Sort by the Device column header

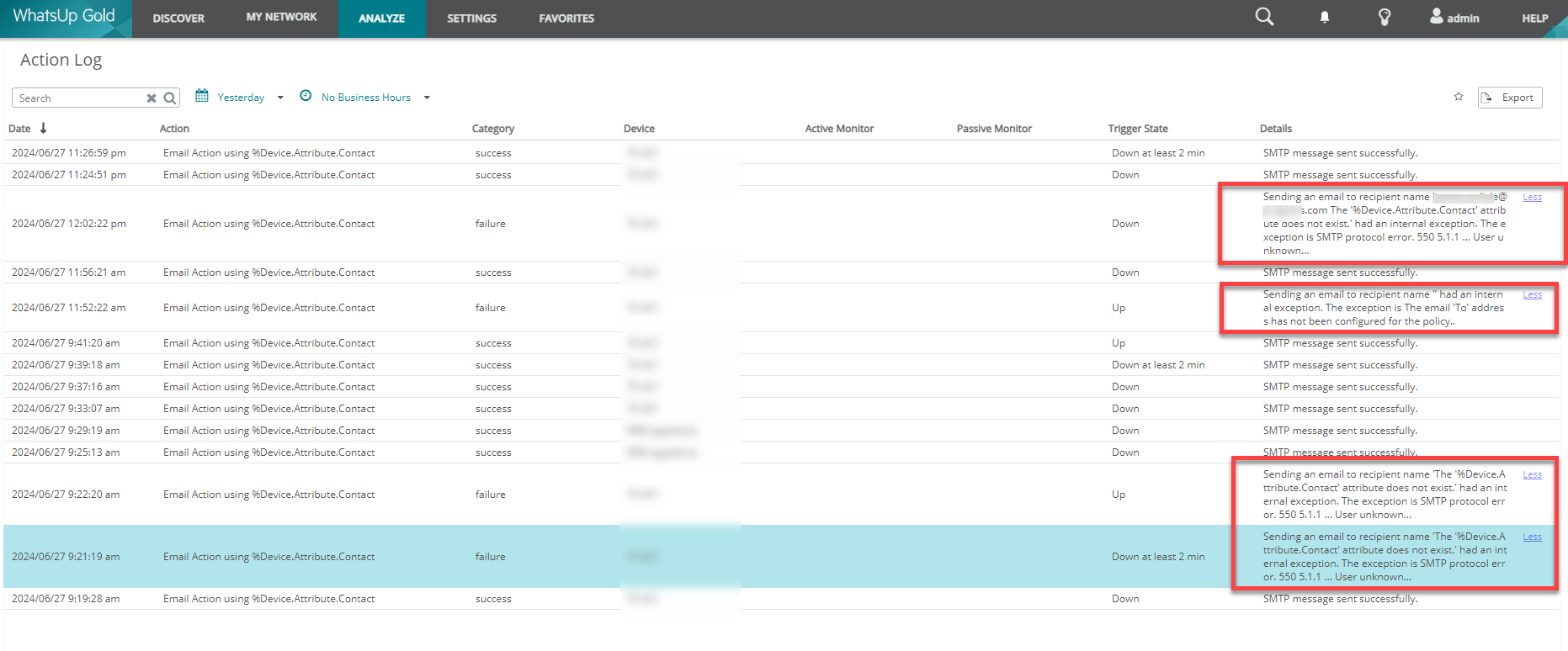(639, 129)
